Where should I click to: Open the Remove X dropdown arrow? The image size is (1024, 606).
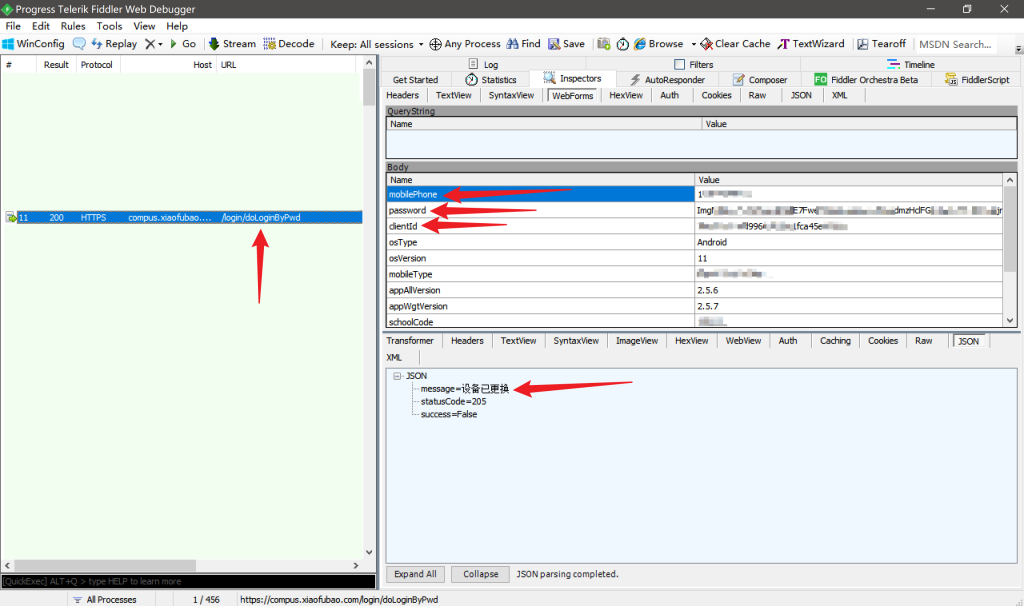[160, 44]
